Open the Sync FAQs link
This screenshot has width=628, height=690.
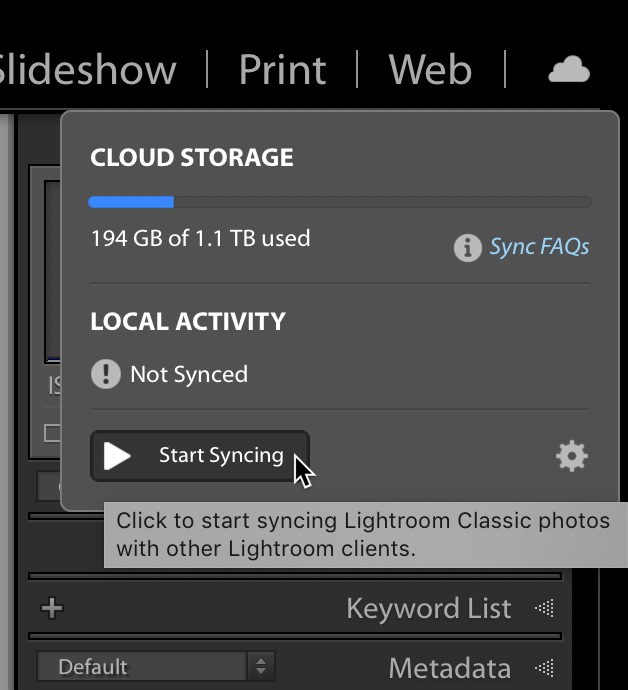tap(539, 246)
